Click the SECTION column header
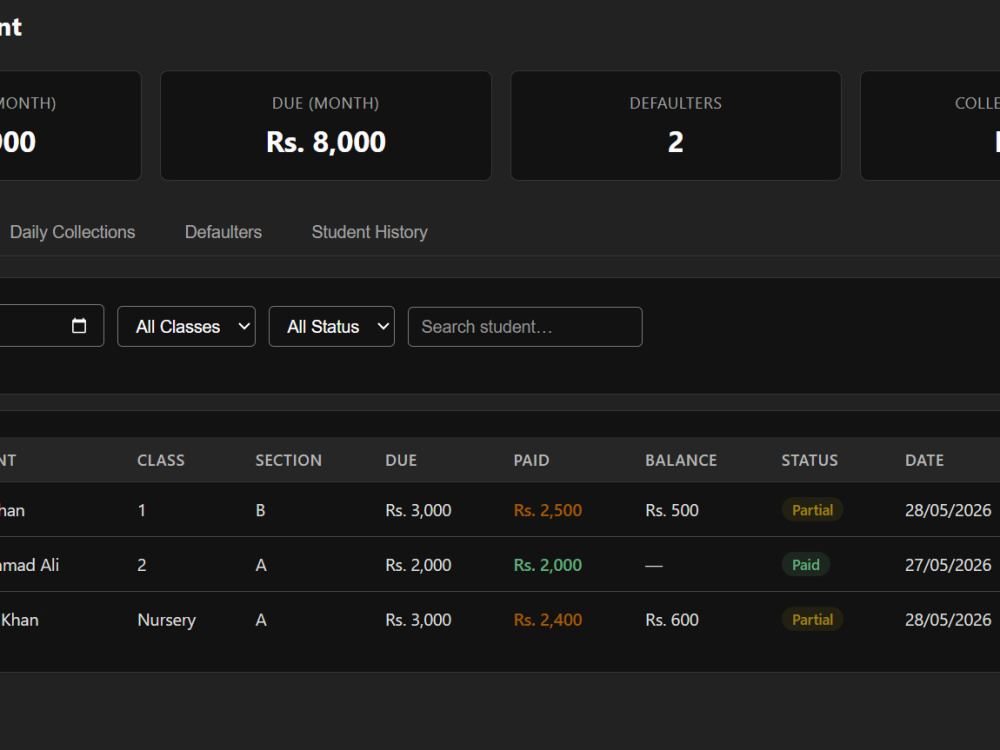 click(288, 460)
